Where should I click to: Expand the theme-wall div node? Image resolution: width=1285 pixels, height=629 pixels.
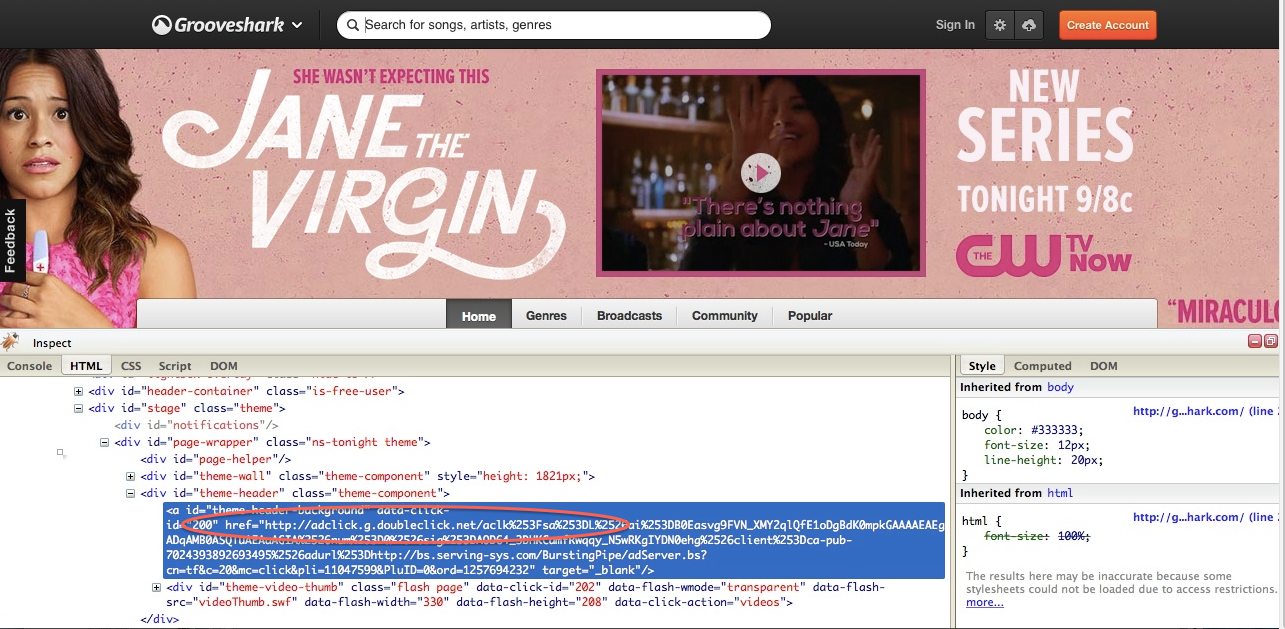(x=131, y=476)
